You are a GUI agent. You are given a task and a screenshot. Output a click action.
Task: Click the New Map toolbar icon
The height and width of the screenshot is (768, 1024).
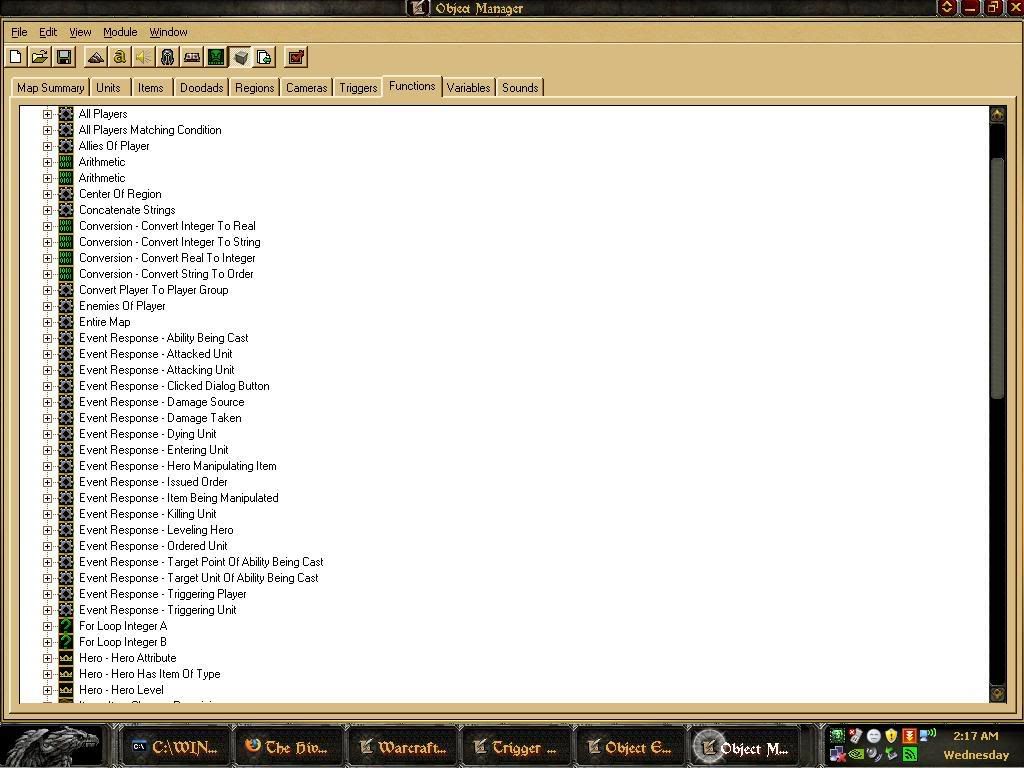[16, 57]
